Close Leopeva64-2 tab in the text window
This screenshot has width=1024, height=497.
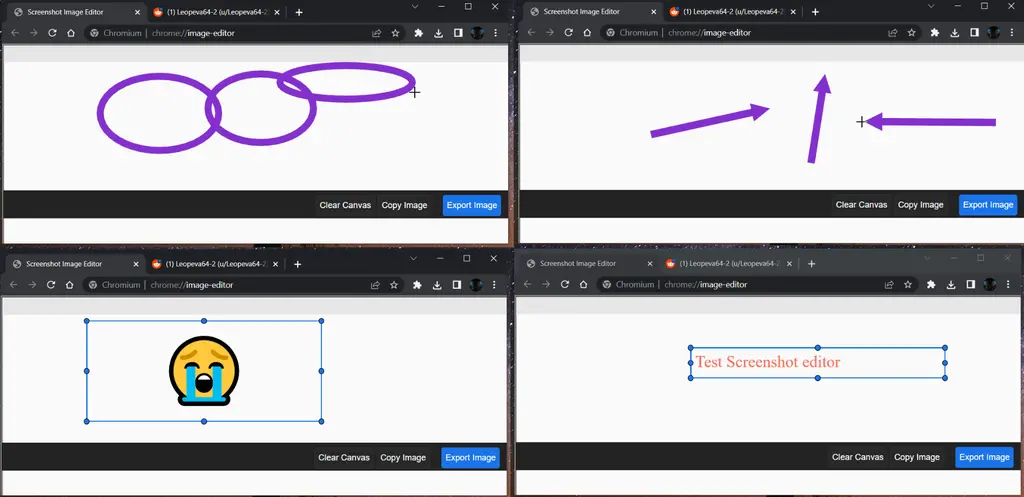(790, 264)
